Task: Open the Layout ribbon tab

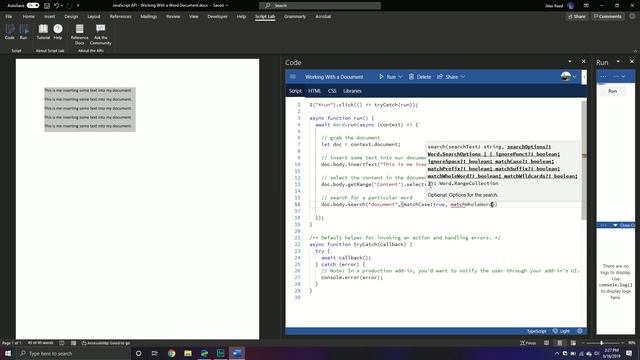Action: pos(94,17)
